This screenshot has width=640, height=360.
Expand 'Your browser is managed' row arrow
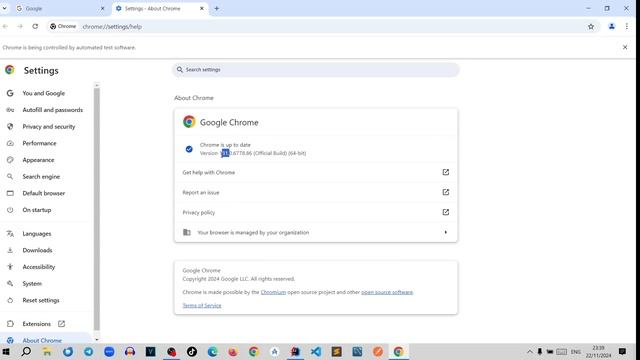click(x=446, y=232)
